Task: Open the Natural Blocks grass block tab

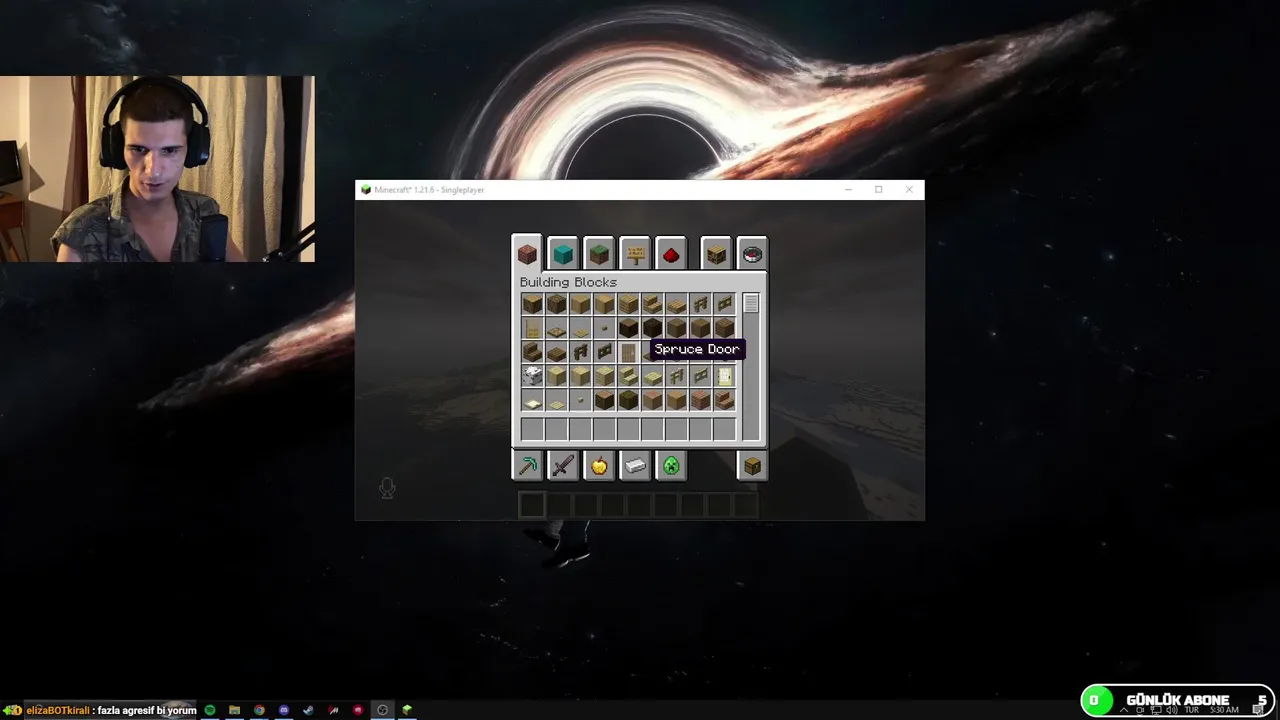Action: tap(599, 254)
